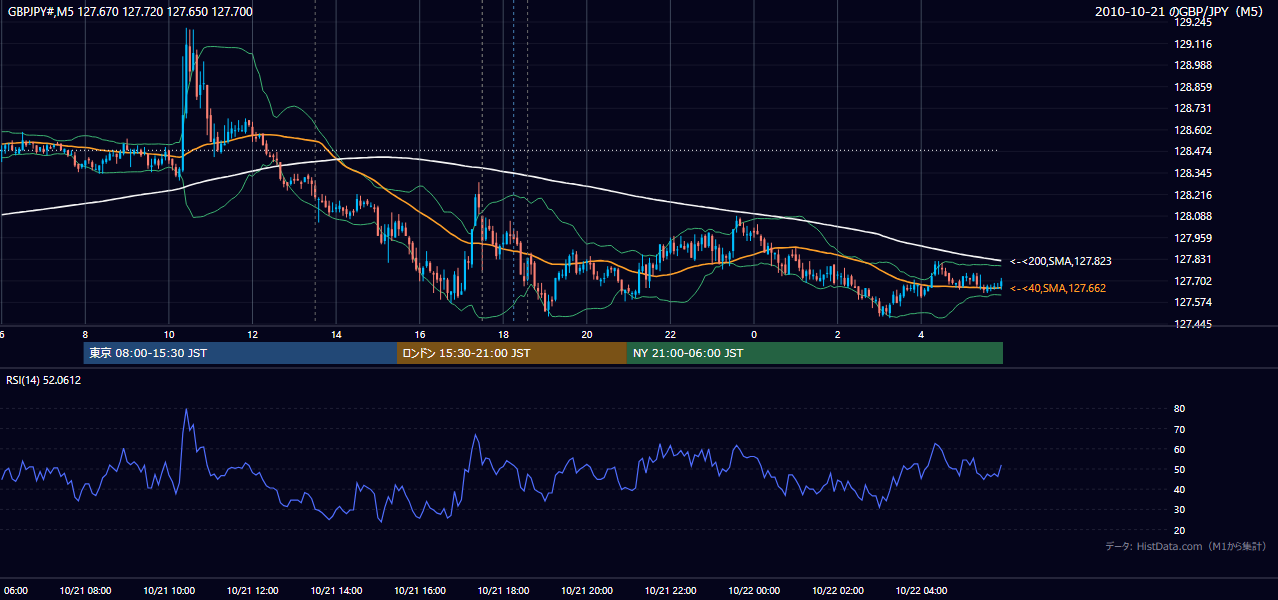Click the RSI axis level 70

pyautogui.click(x=1180, y=429)
